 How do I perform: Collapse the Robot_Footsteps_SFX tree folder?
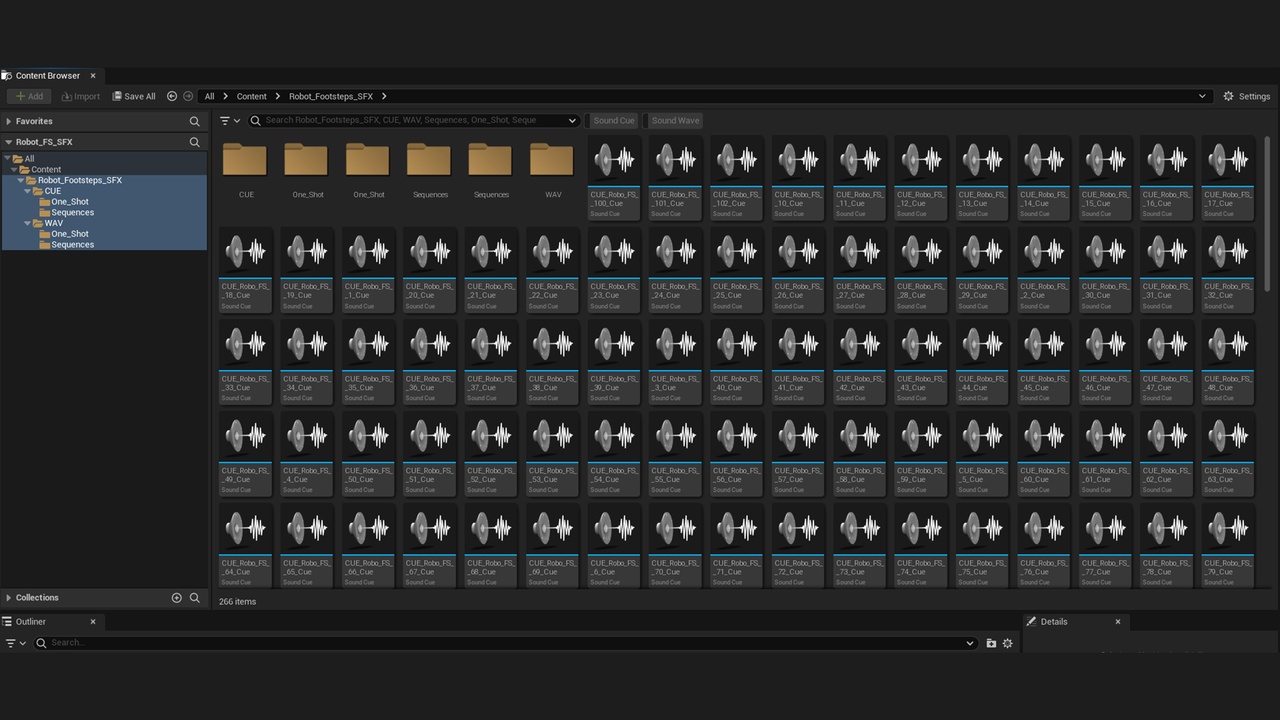click(x=21, y=180)
